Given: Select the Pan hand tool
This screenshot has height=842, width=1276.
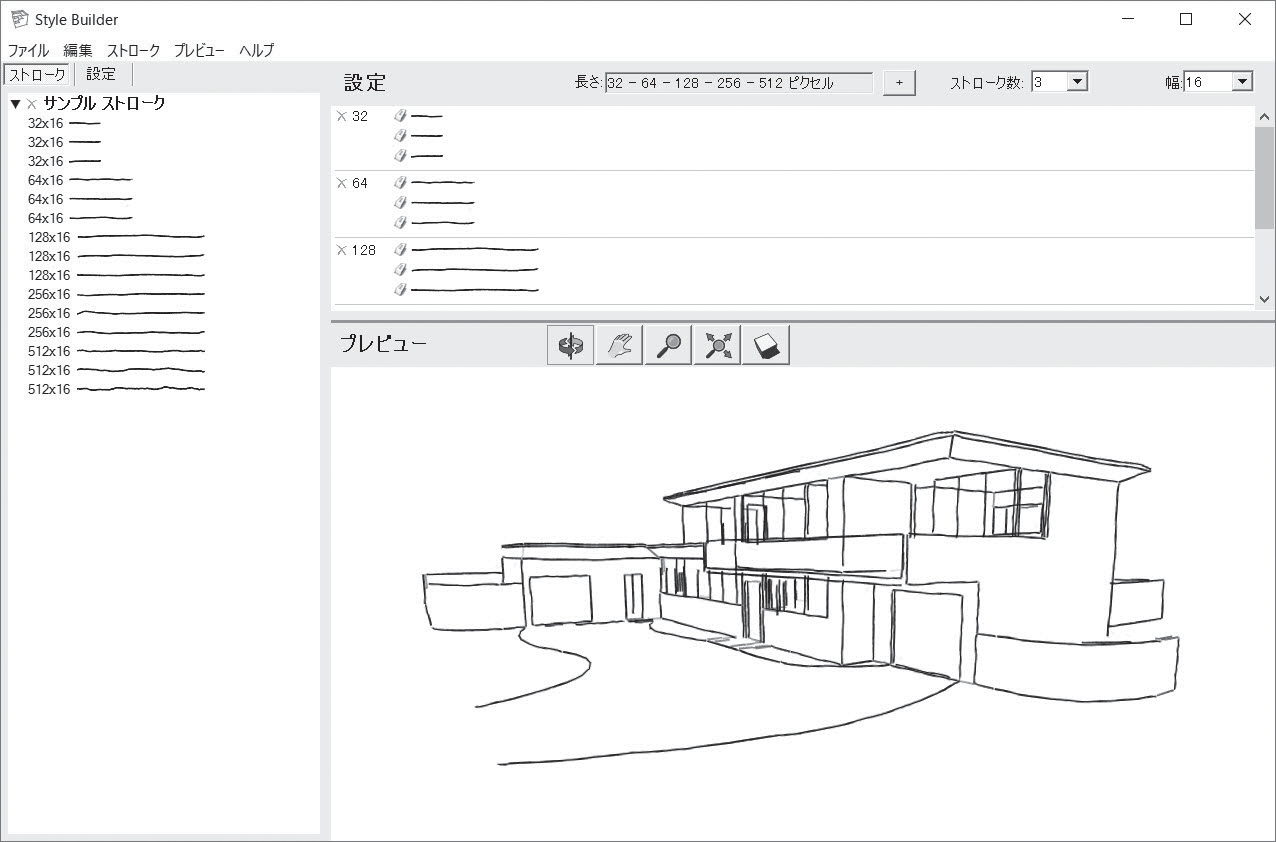Looking at the screenshot, I should [619, 346].
